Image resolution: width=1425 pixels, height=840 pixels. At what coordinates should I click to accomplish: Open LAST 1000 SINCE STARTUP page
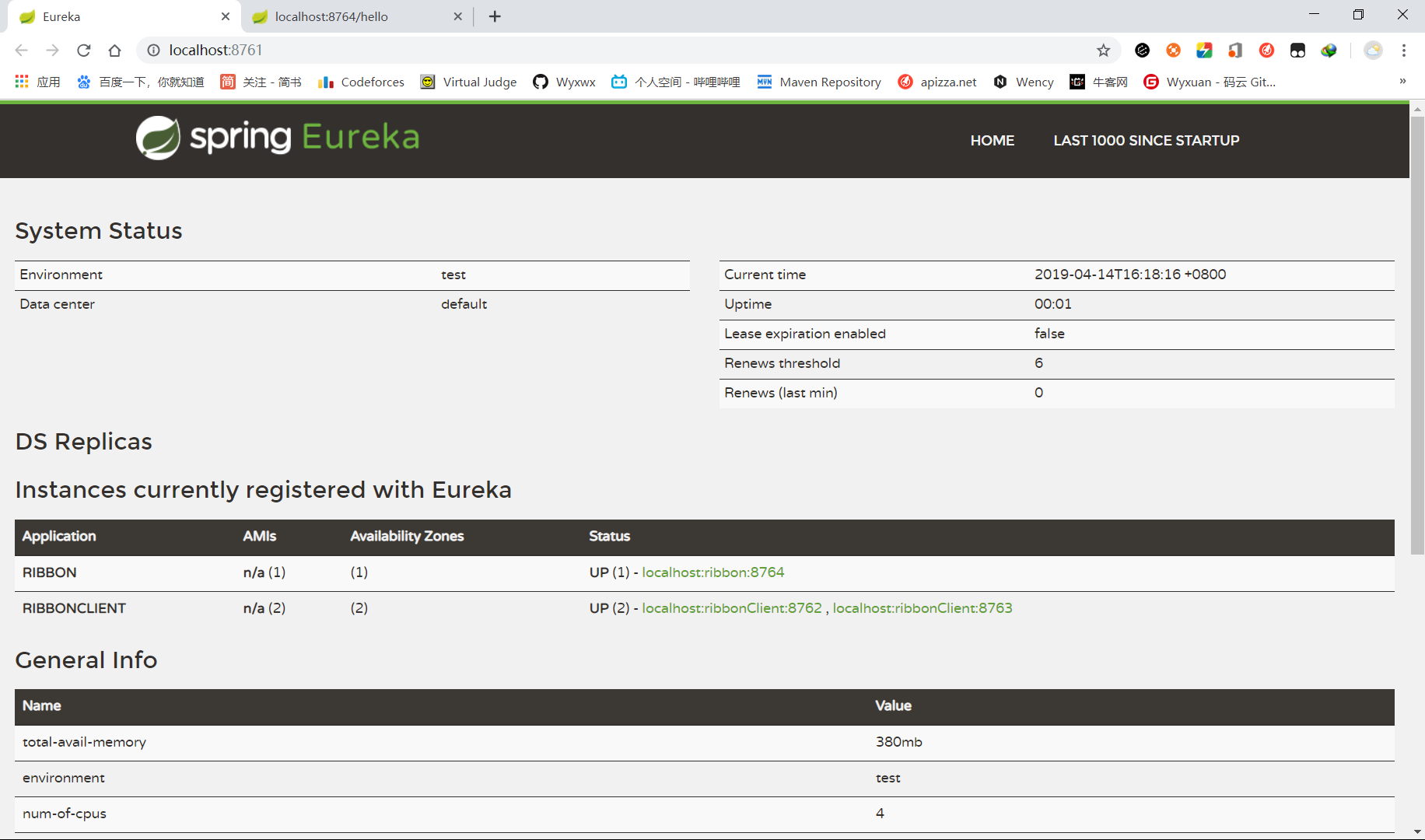coord(1147,141)
